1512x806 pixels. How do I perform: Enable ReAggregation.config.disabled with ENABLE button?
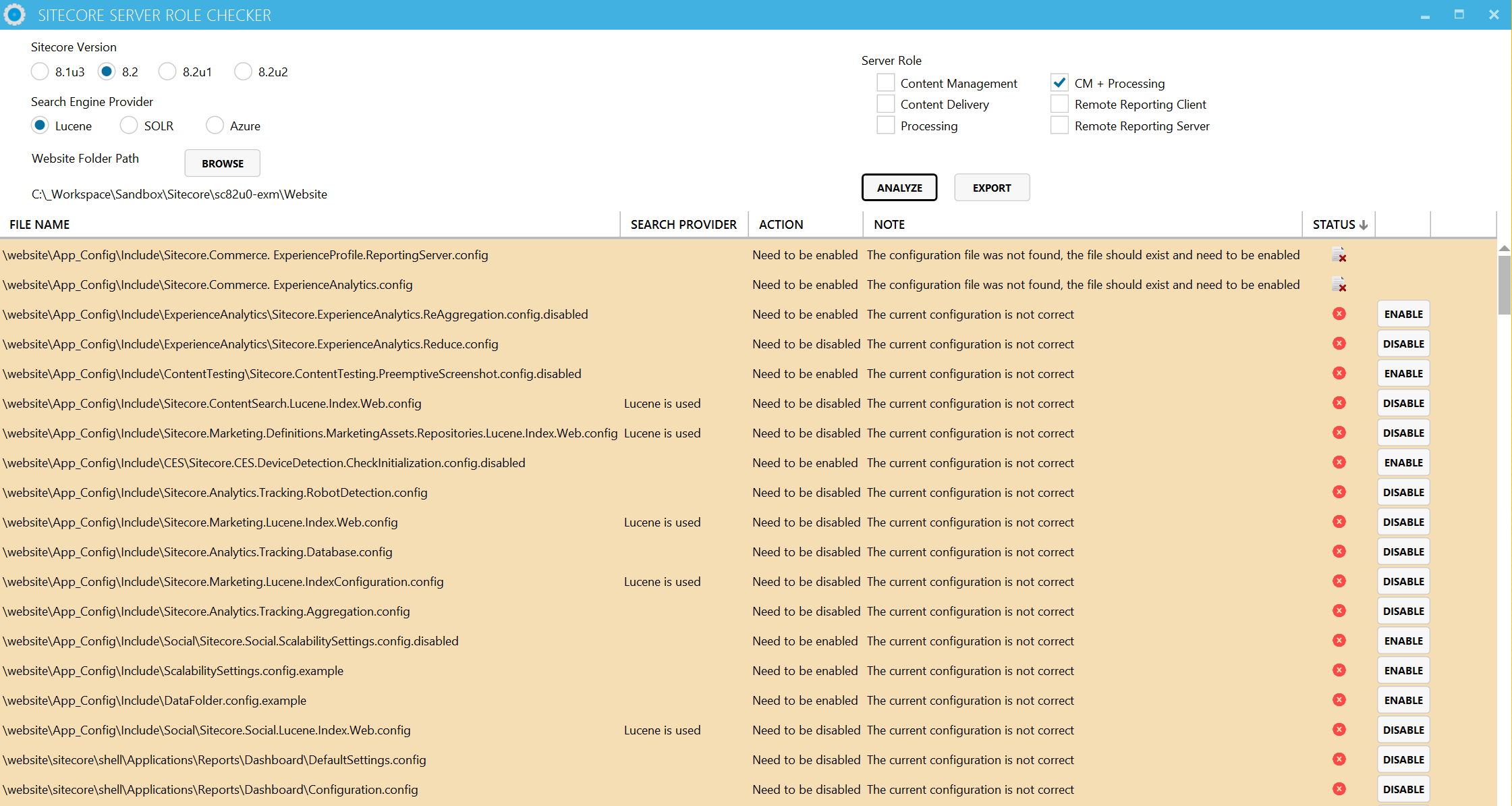tap(1403, 315)
